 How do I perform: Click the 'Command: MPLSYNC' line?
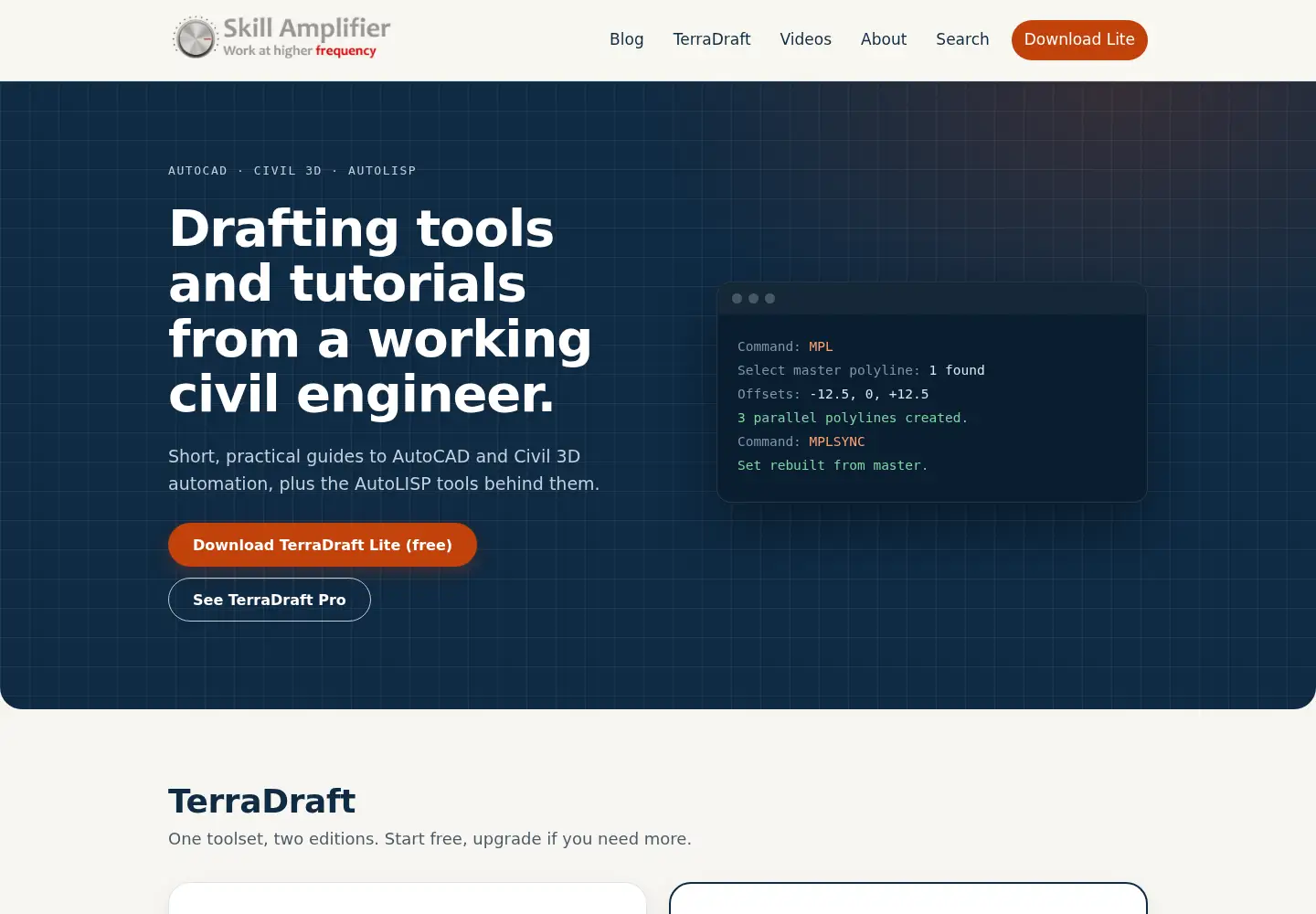[801, 441]
